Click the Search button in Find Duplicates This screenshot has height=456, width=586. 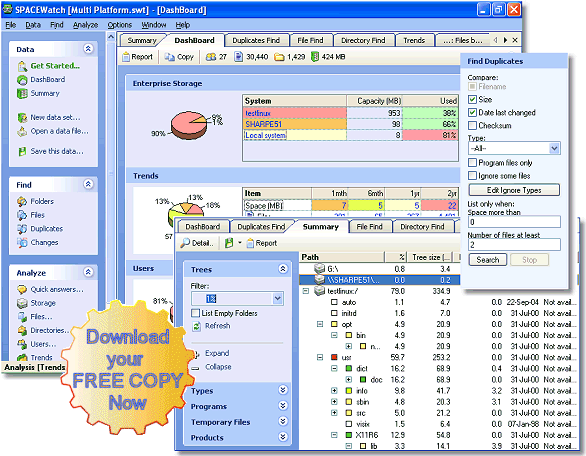pyautogui.click(x=488, y=260)
